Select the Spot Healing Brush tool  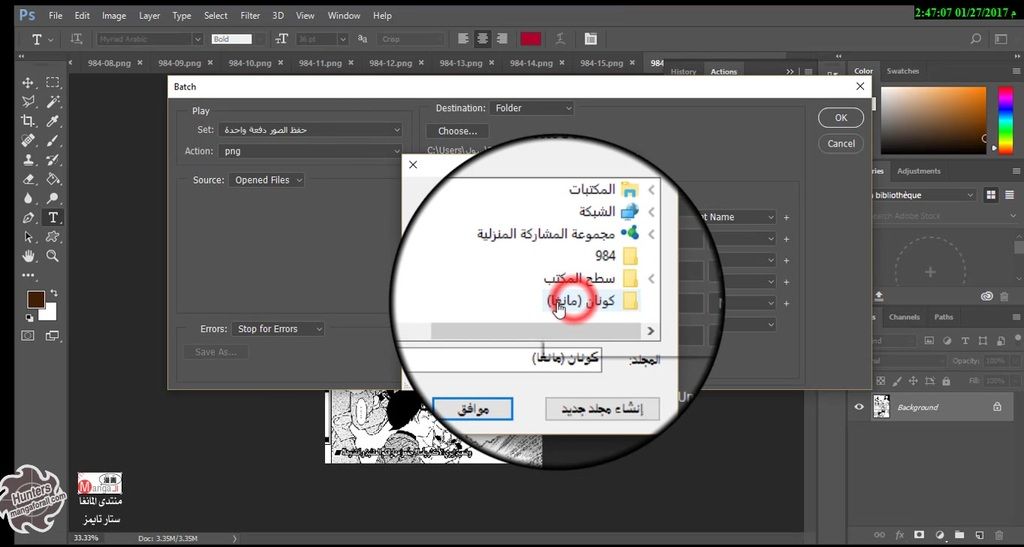coord(28,140)
